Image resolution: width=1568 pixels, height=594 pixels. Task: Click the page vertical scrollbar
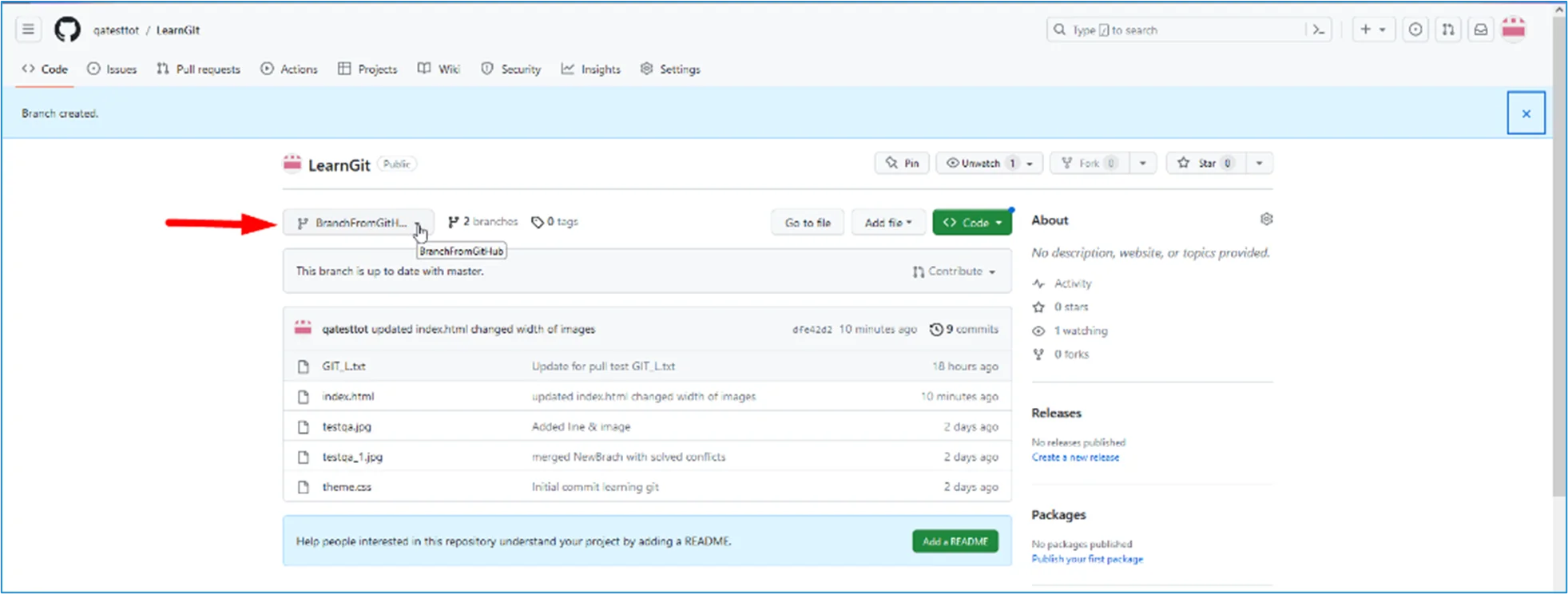pyautogui.click(x=1560, y=255)
